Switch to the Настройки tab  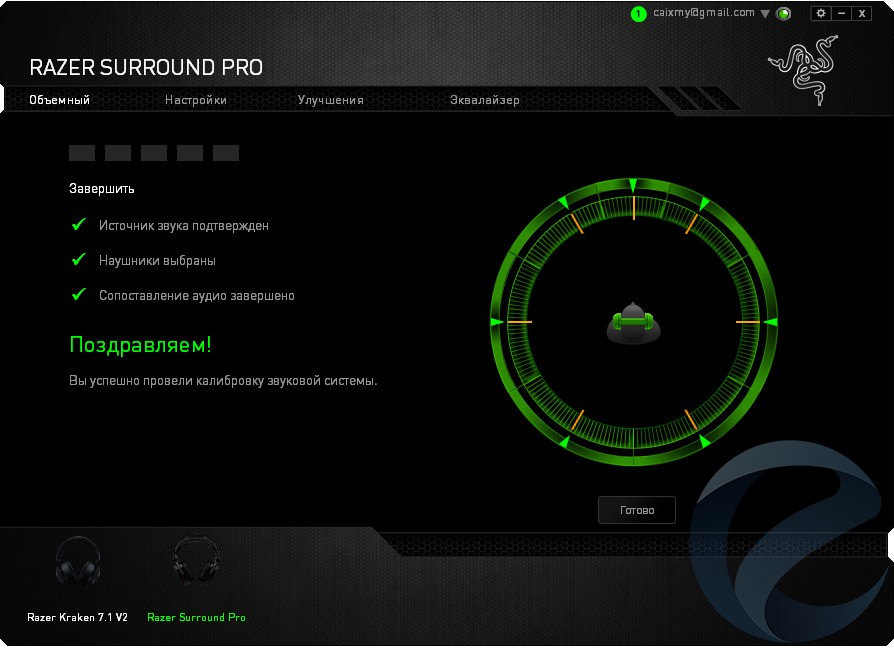pos(196,100)
